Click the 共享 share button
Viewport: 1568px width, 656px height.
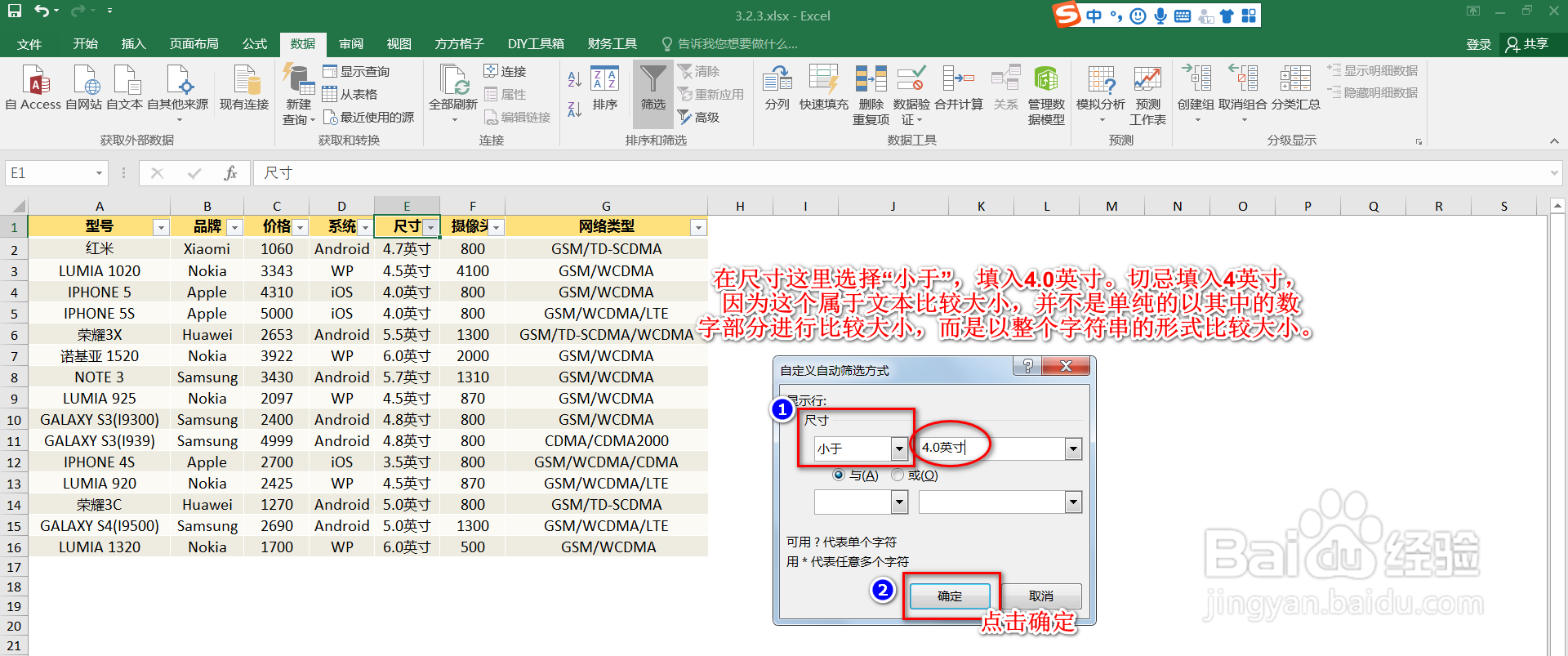coord(1527,44)
